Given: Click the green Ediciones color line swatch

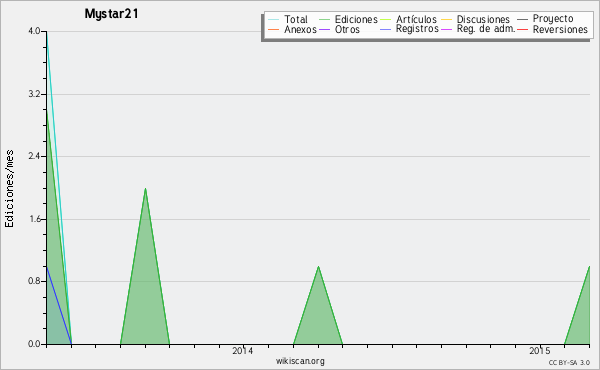Looking at the screenshot, I should tap(324, 20).
